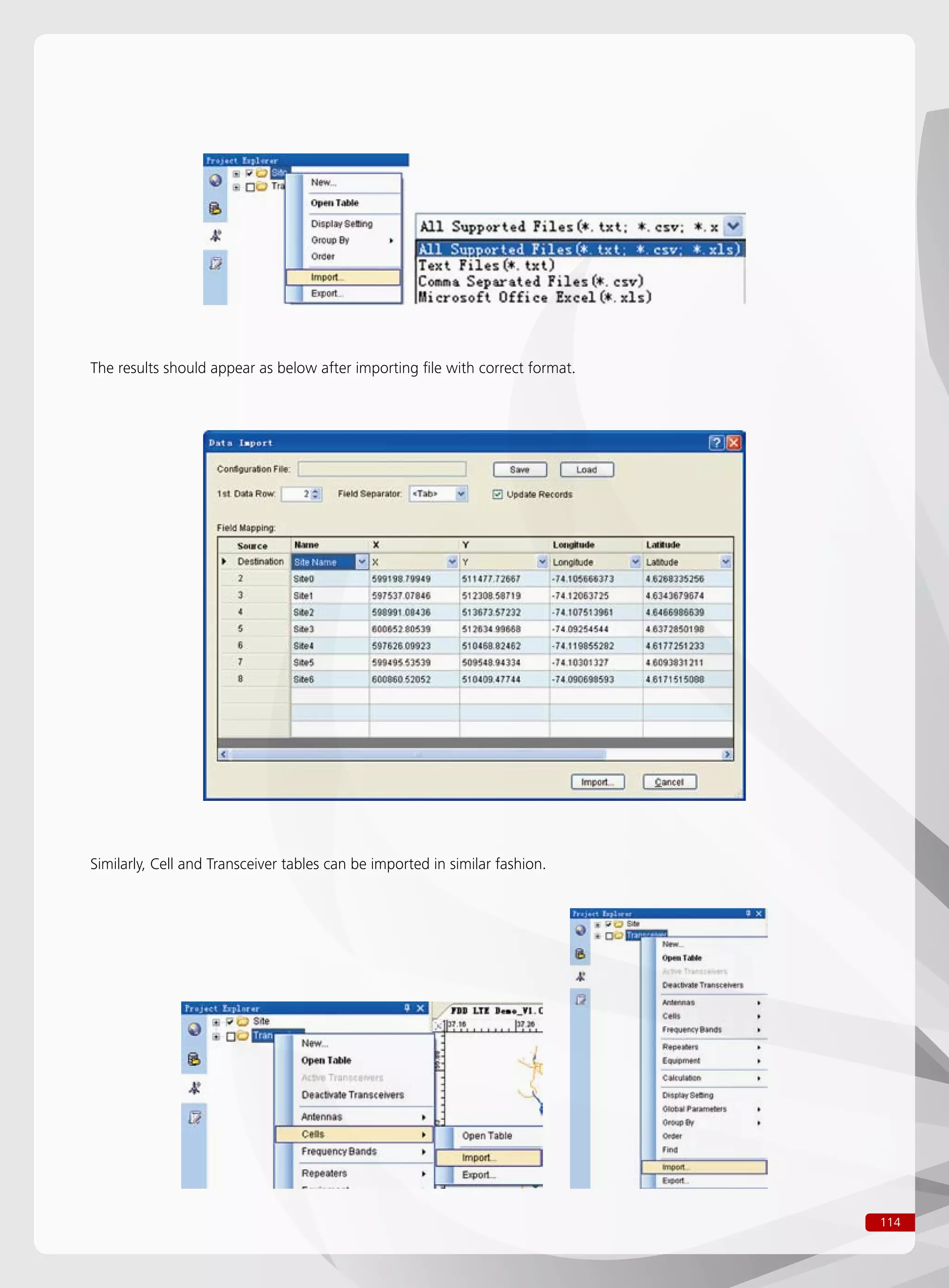Image resolution: width=949 pixels, height=1288 pixels.
Task: Click antenna tower icon in Explorer with Cells submenu
Action: tap(195, 1087)
